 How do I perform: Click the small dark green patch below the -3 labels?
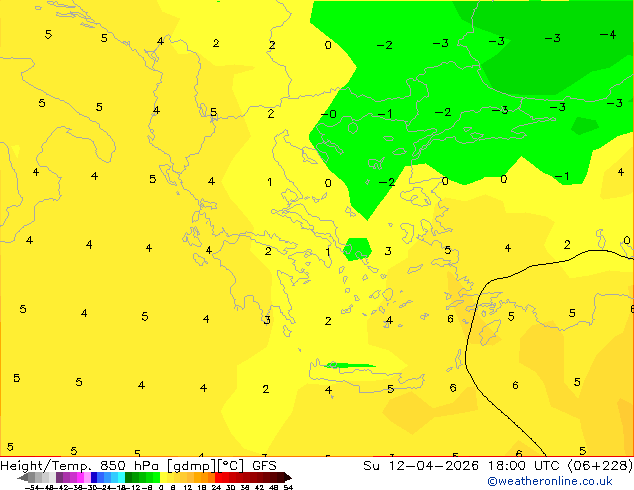click(584, 125)
